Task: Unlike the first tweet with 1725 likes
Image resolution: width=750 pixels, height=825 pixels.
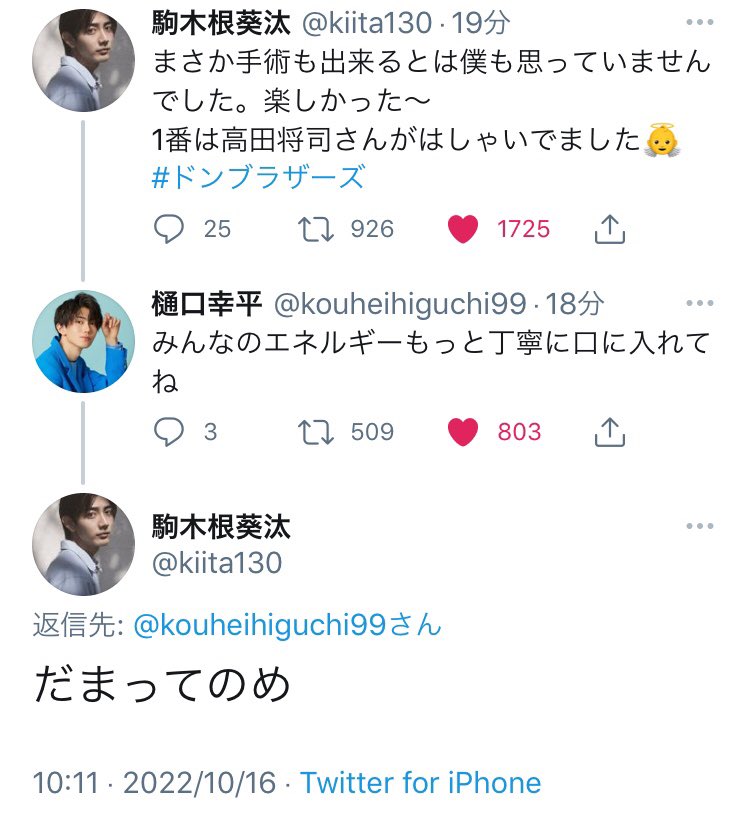Action: [x=462, y=230]
